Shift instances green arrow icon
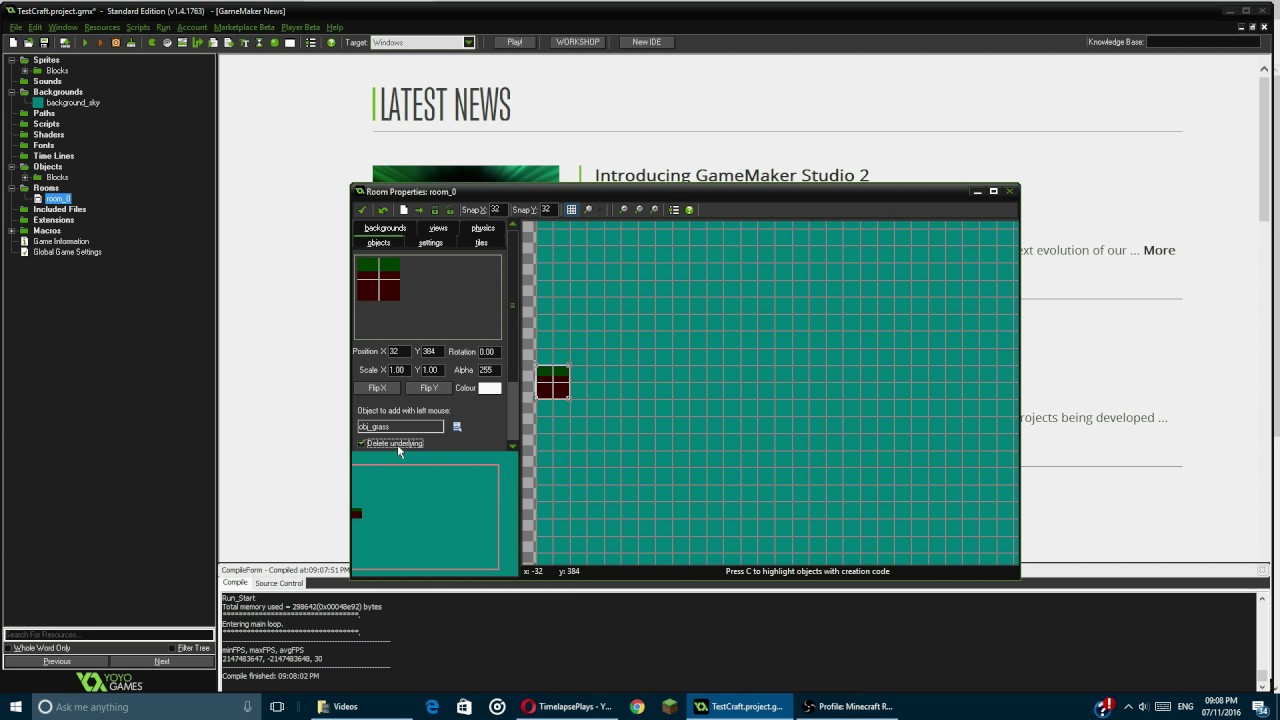 coord(419,210)
